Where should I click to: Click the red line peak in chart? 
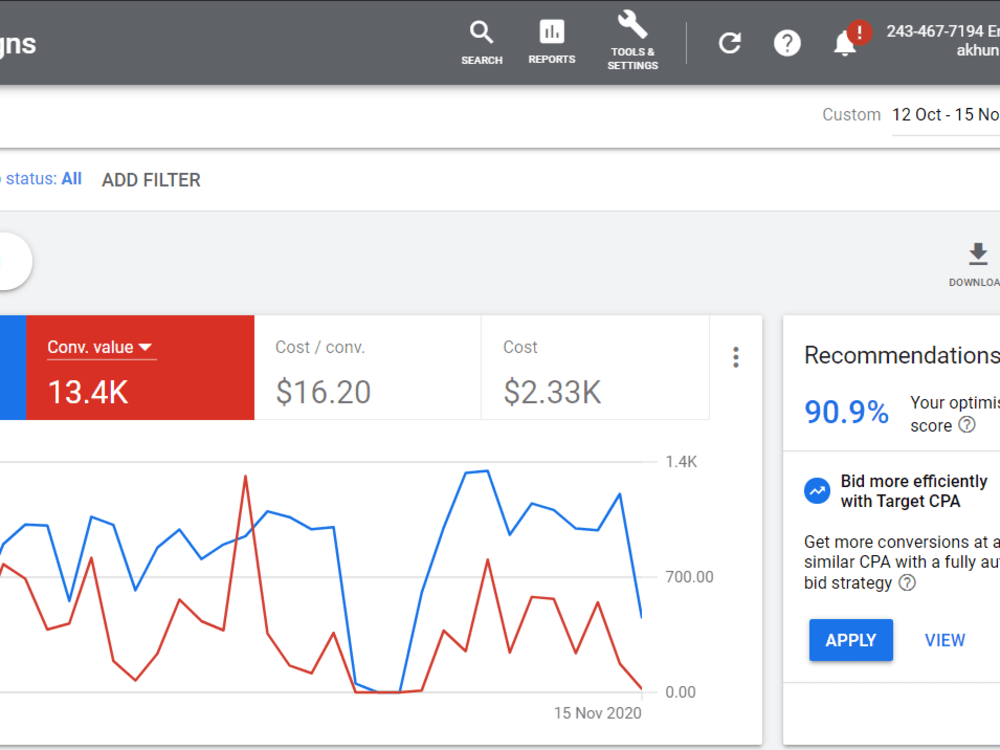(246, 477)
